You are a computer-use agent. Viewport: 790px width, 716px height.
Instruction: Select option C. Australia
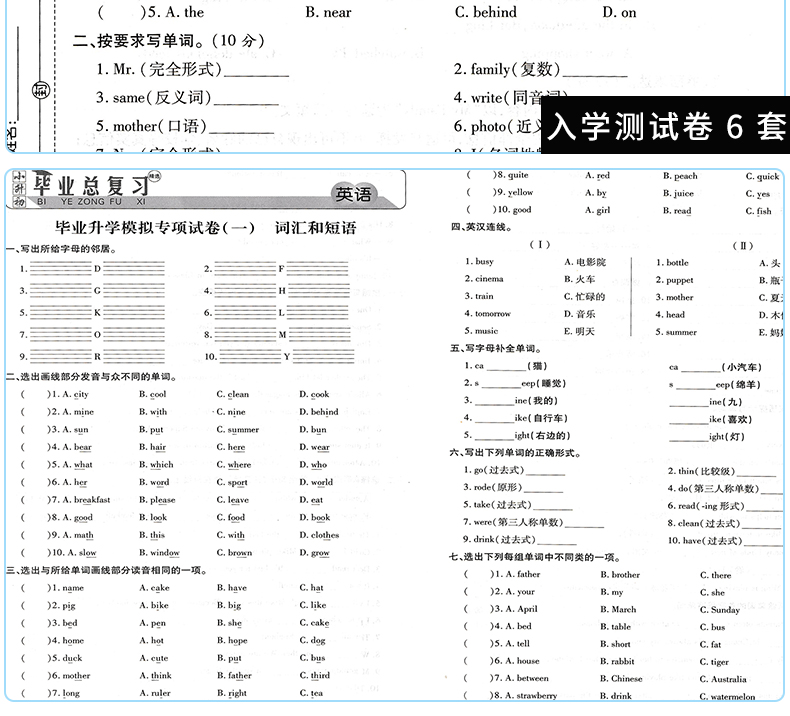[x=722, y=679]
